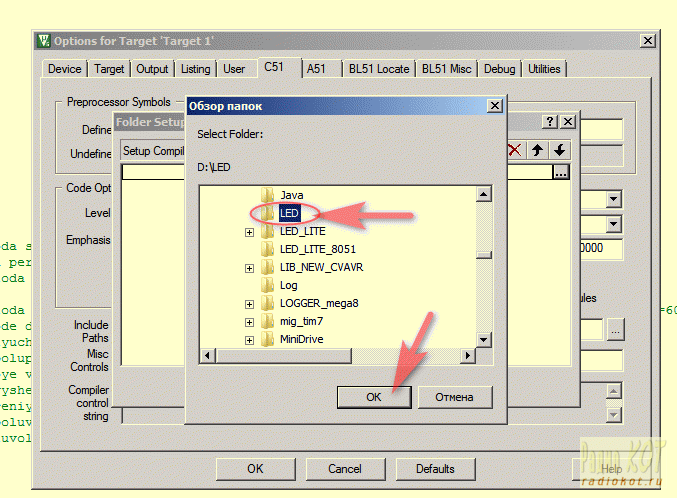This screenshot has width=677, height=498.
Task: Switch to the Device tab
Action: (x=65, y=69)
